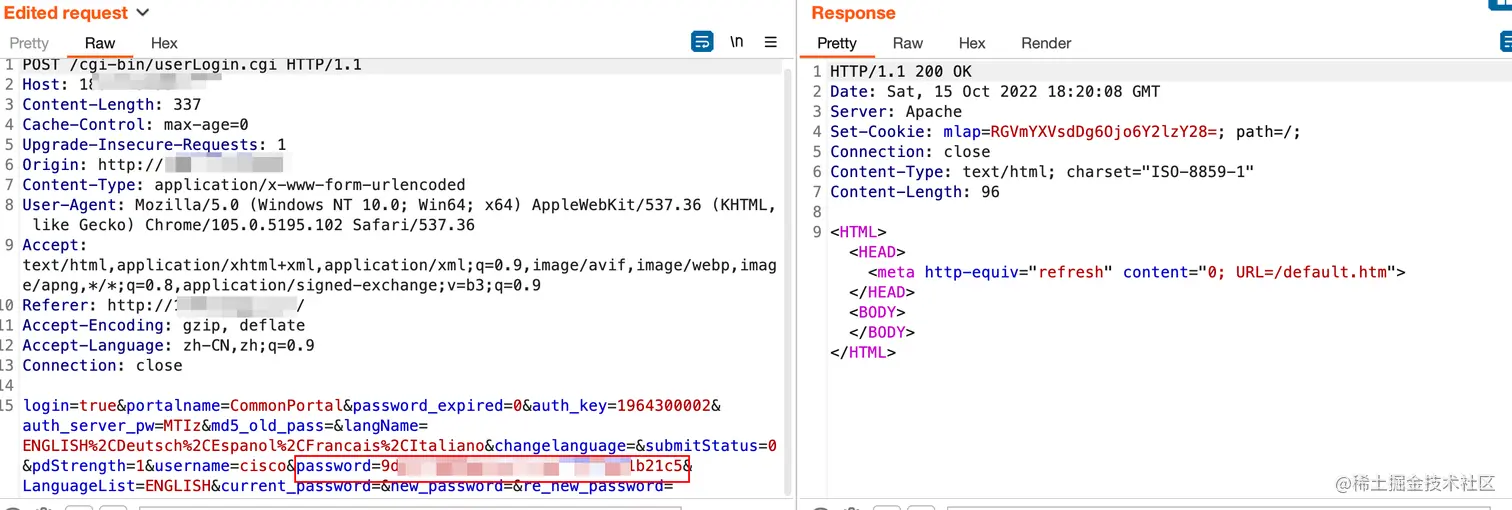
Task: Click the Accept-Language: zh-CN header
Action: click(168, 345)
